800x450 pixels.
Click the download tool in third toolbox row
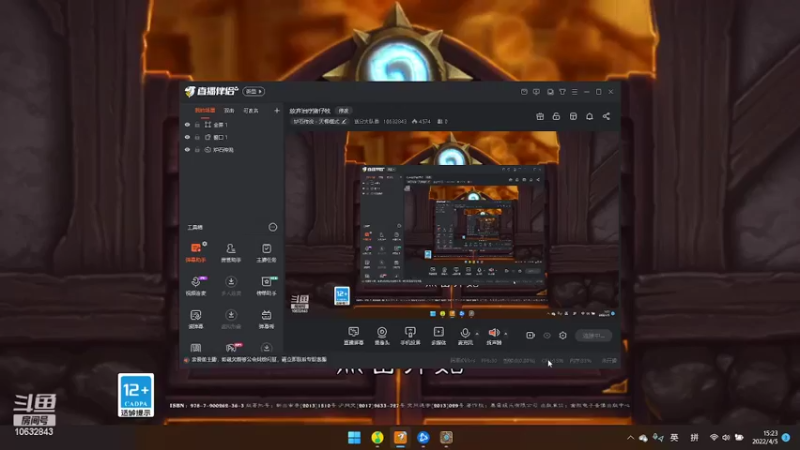231,319
